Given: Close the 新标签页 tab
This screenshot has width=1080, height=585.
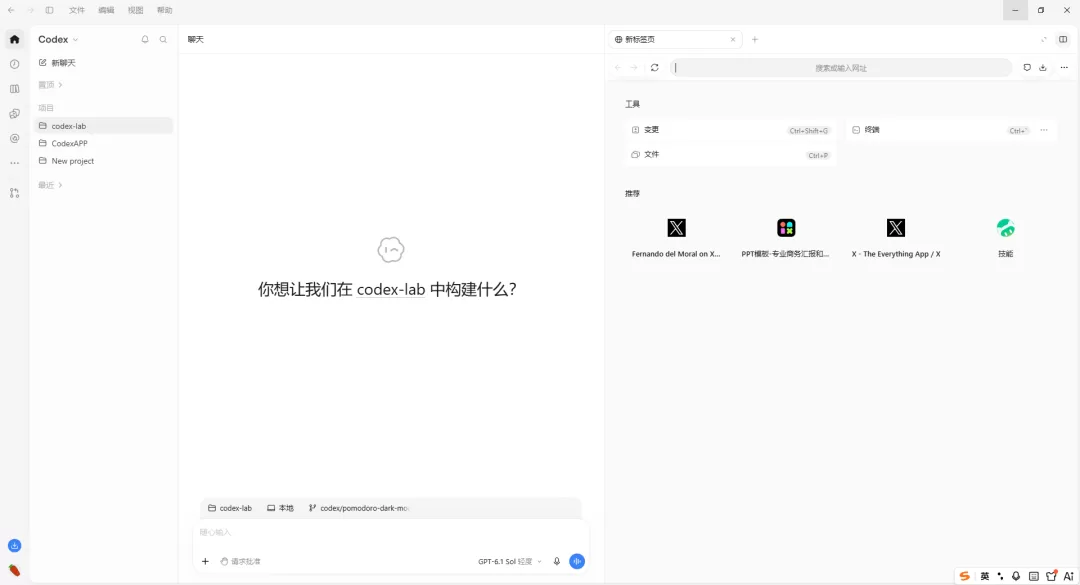Looking at the screenshot, I should coord(733,39).
